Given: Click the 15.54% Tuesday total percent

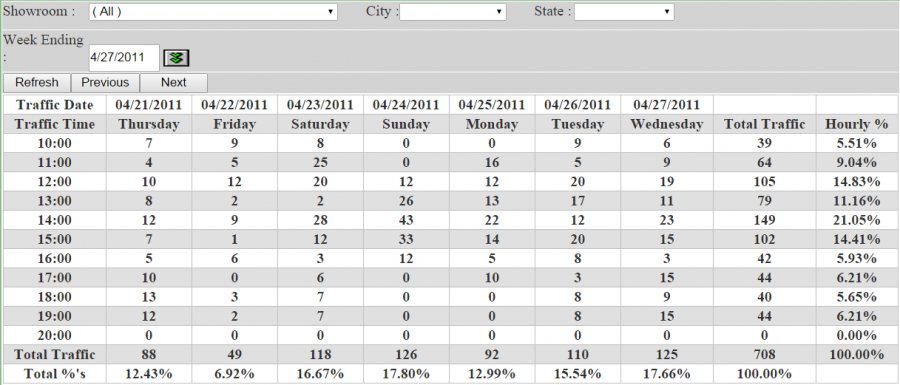Looking at the screenshot, I should pos(577,374).
